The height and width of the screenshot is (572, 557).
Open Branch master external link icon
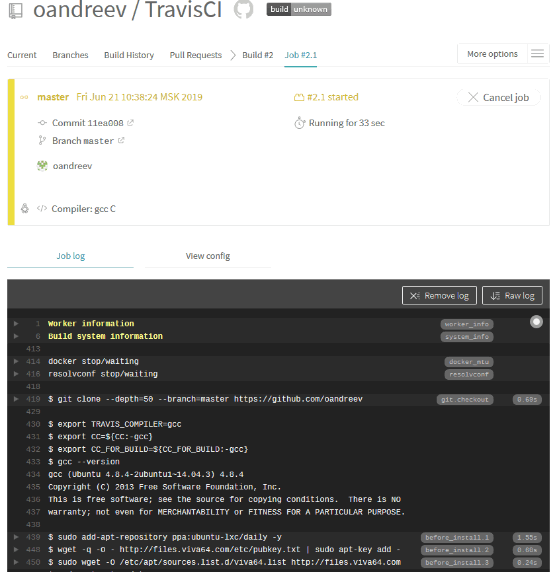[x=121, y=140]
